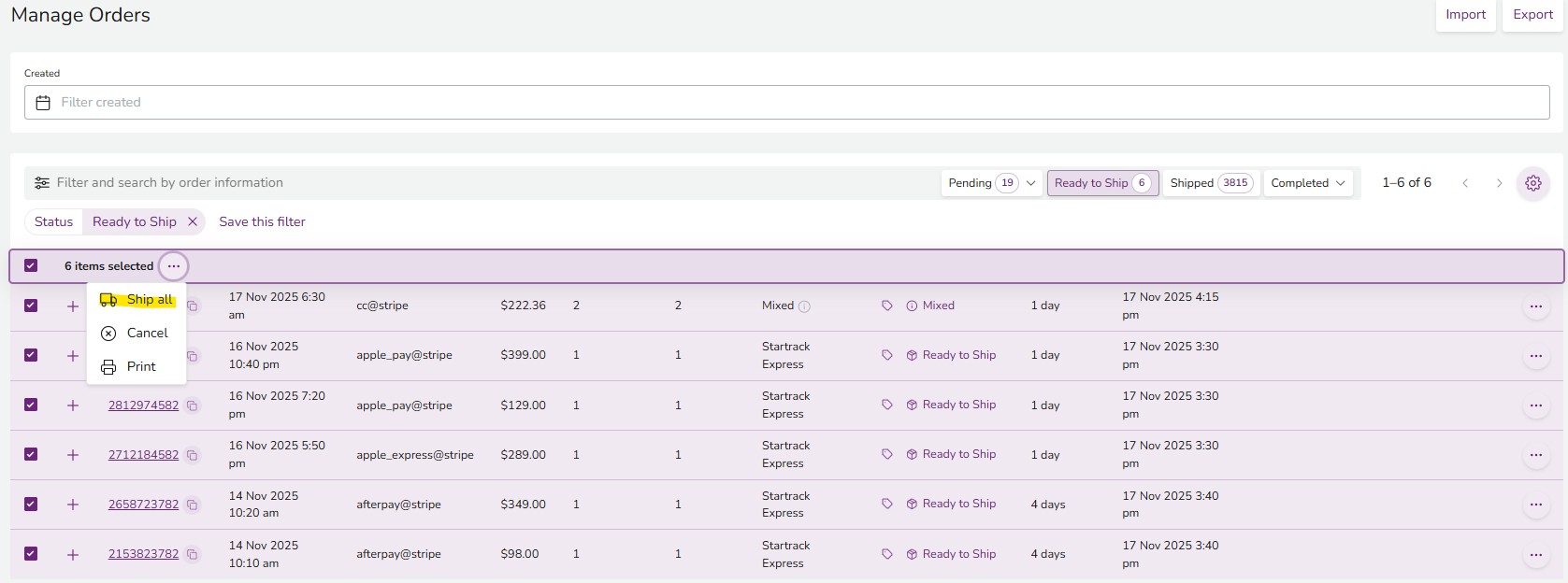The width and height of the screenshot is (1568, 583).
Task: Choose Ship all from the bulk menu
Action: [x=138, y=300]
